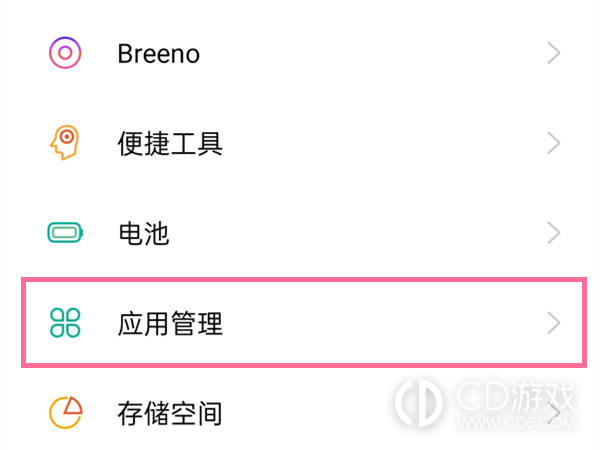
Task: Open the 便捷工具 menu item
Action: coord(170,143)
